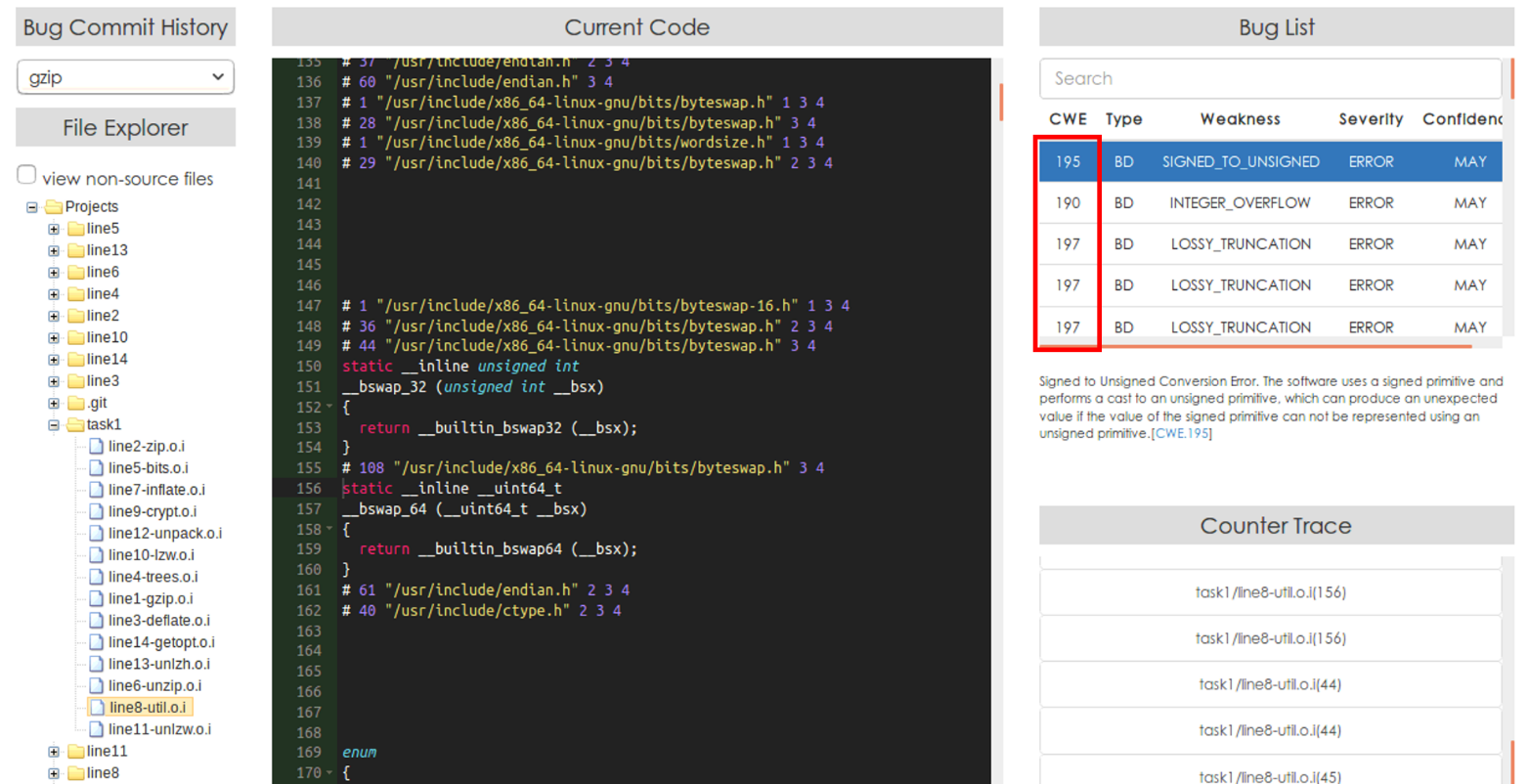Image resolution: width=1529 pixels, height=784 pixels.
Task: Click the Counter Trace panel header
Action: coord(1276,526)
